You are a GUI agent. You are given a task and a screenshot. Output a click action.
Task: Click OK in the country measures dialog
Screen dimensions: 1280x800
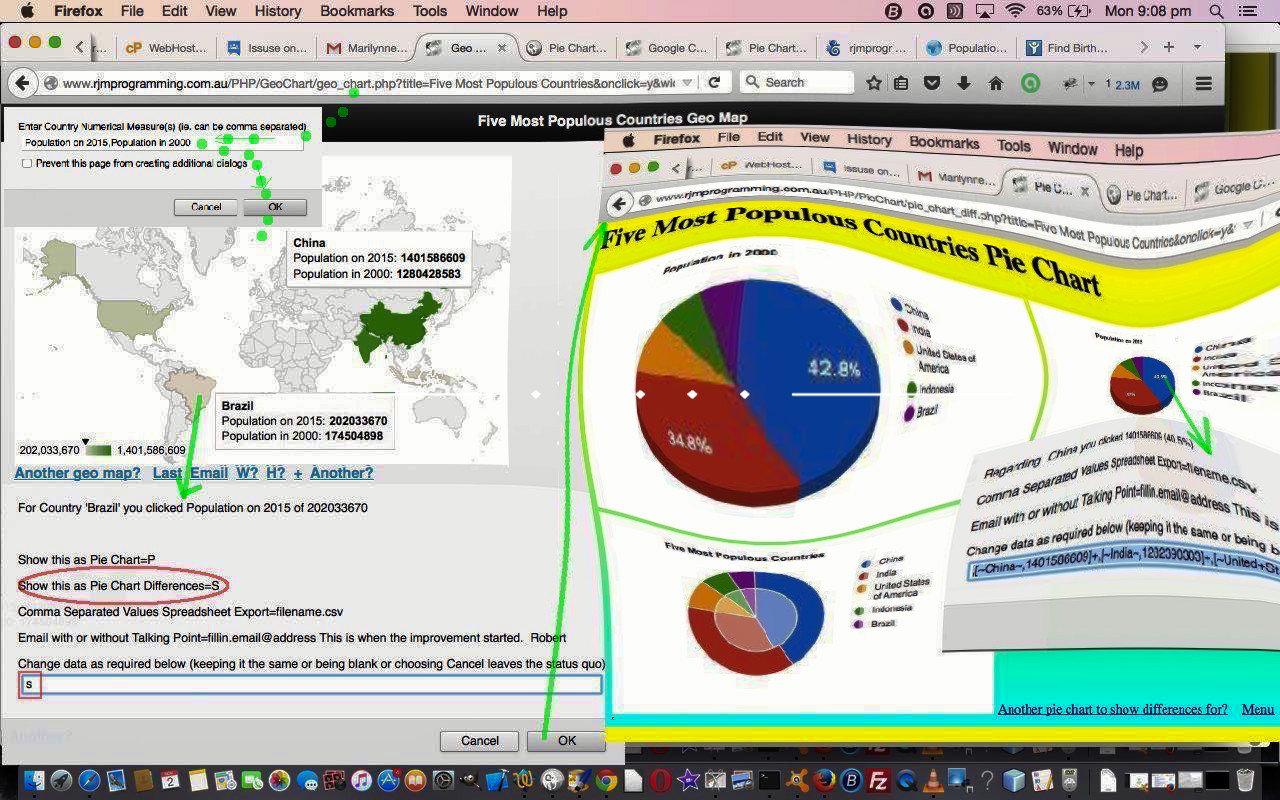coord(275,207)
